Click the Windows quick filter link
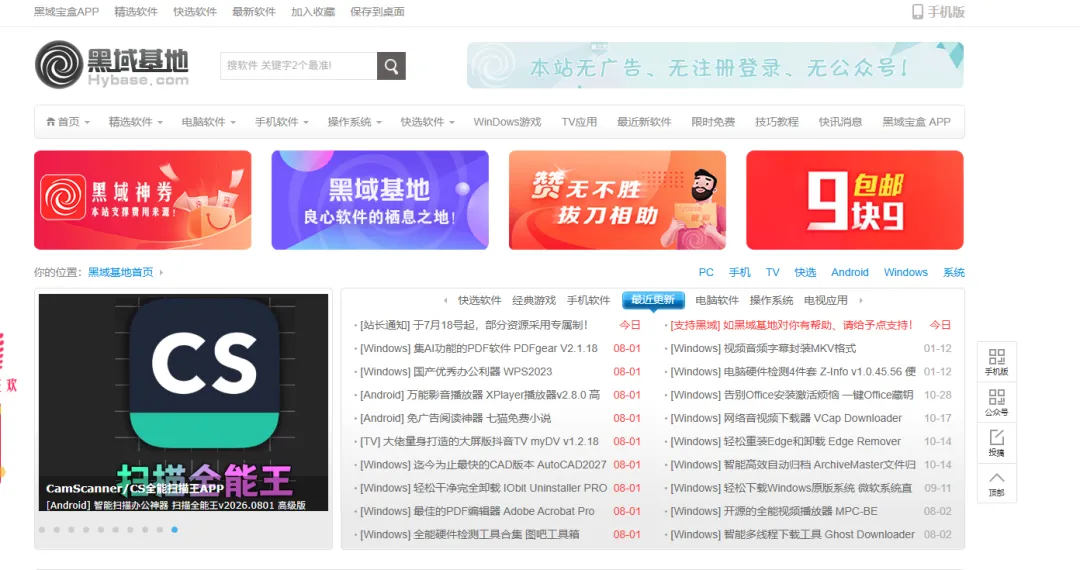Viewport: 1080px width, 570px height. [x=906, y=273]
